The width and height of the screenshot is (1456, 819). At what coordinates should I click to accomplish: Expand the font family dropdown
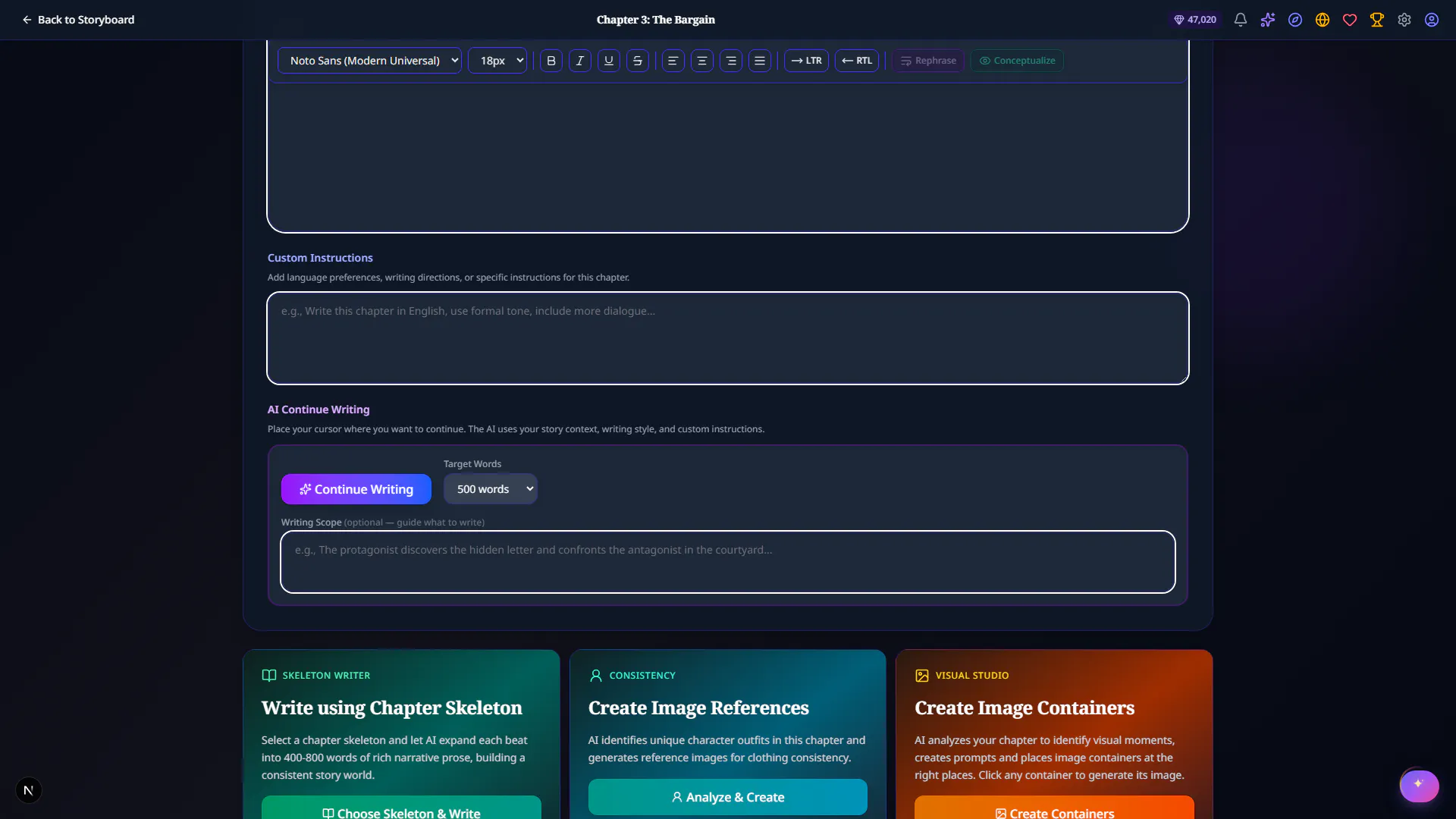[x=369, y=61]
